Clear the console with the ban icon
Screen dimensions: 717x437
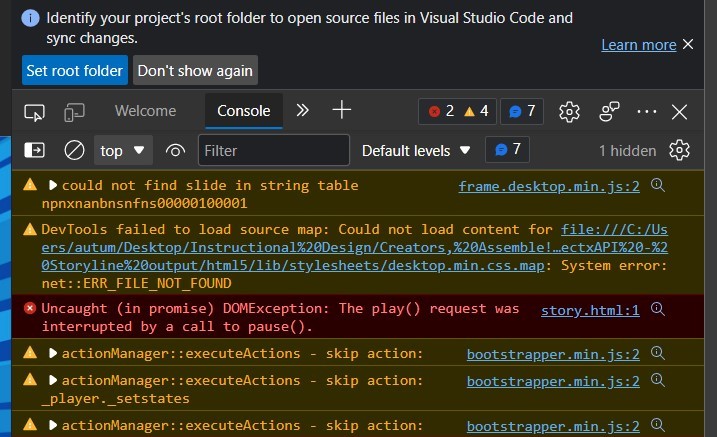pyautogui.click(x=74, y=150)
